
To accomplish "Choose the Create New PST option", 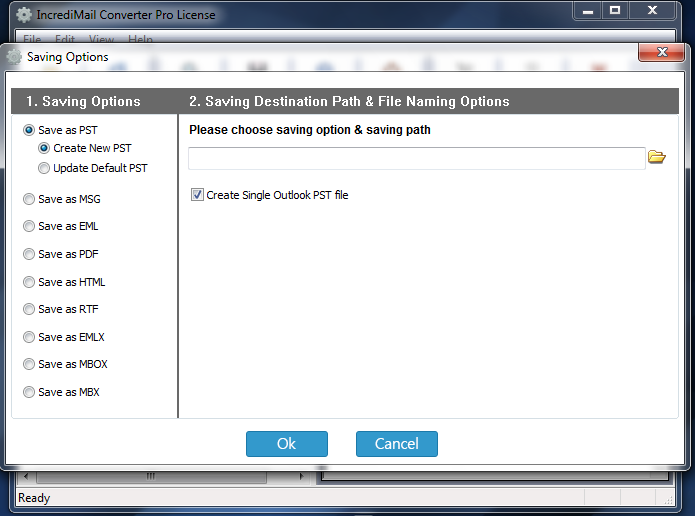I will (44, 148).
